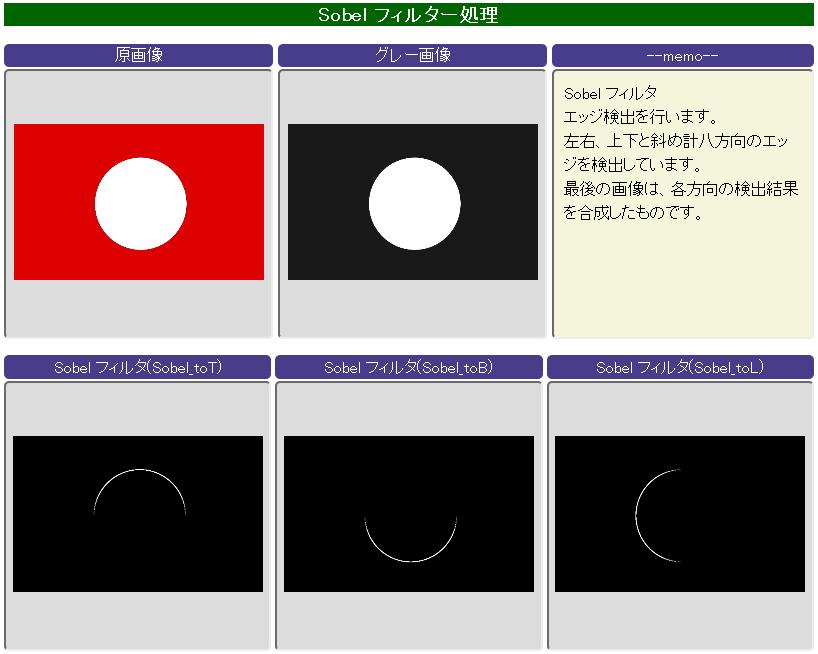
Task: Open the Sobel_toL left-arc edge image
Action: 680,514
